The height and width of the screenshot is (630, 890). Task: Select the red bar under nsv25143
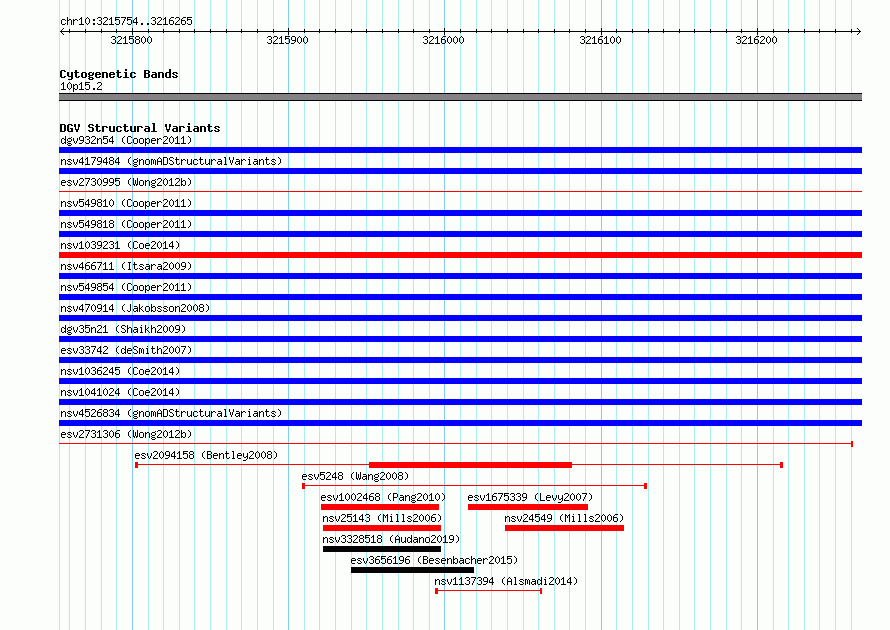(x=381, y=528)
